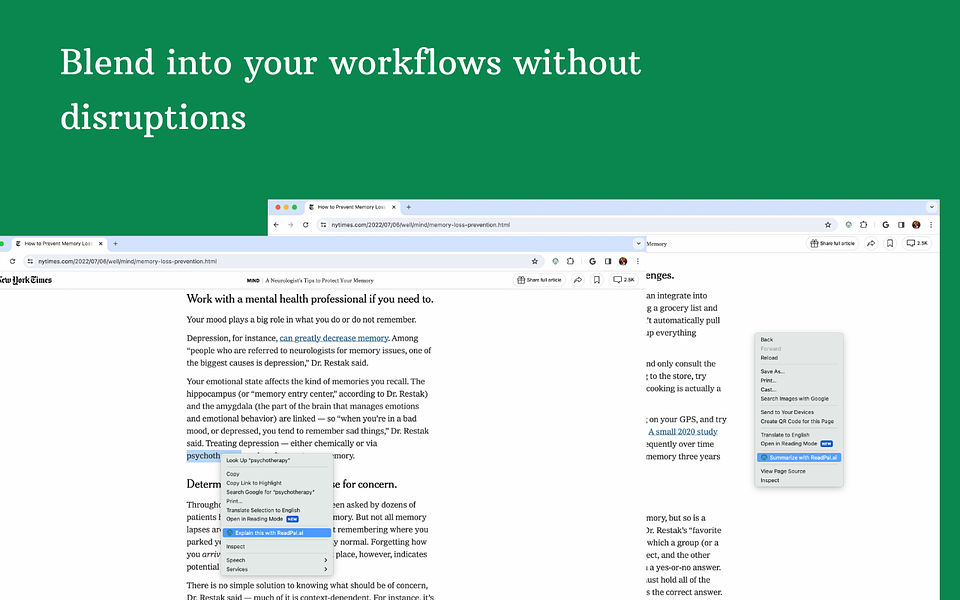Choose Inspect in left context menu
Screen dimensions: 960x600
[276, 547]
